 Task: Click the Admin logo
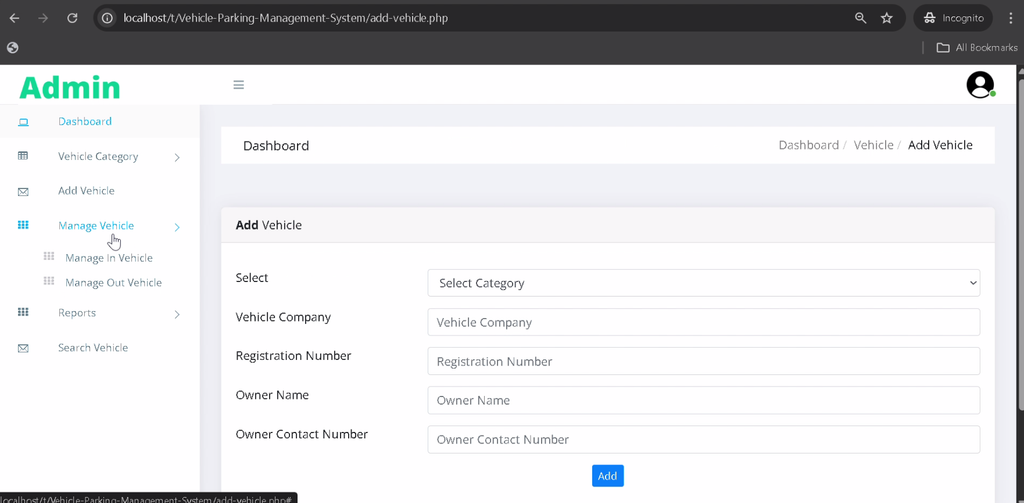70,87
